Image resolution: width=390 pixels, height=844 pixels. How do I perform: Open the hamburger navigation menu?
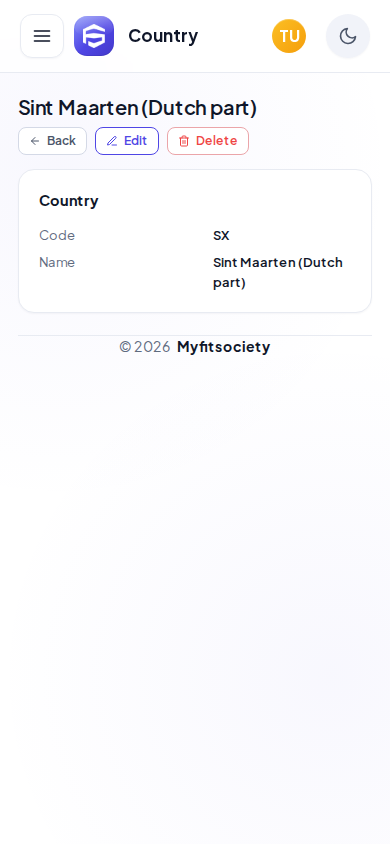pyautogui.click(x=42, y=36)
